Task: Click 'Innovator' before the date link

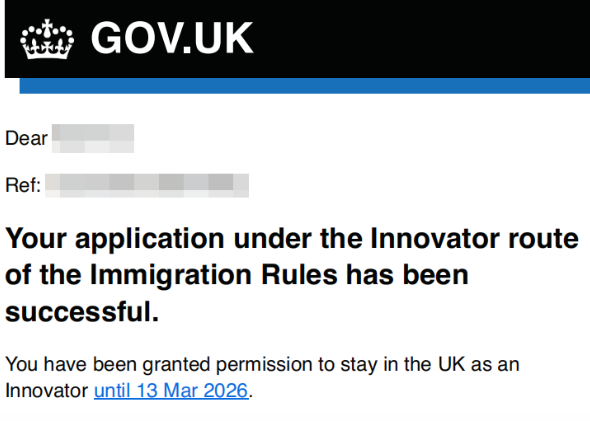Action: [x=47, y=391]
